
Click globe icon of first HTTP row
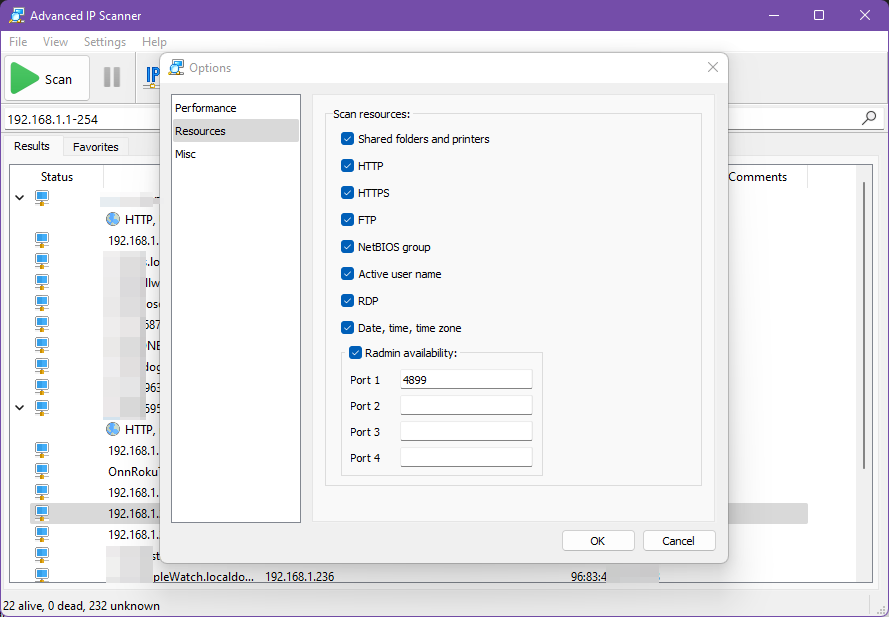[113, 219]
